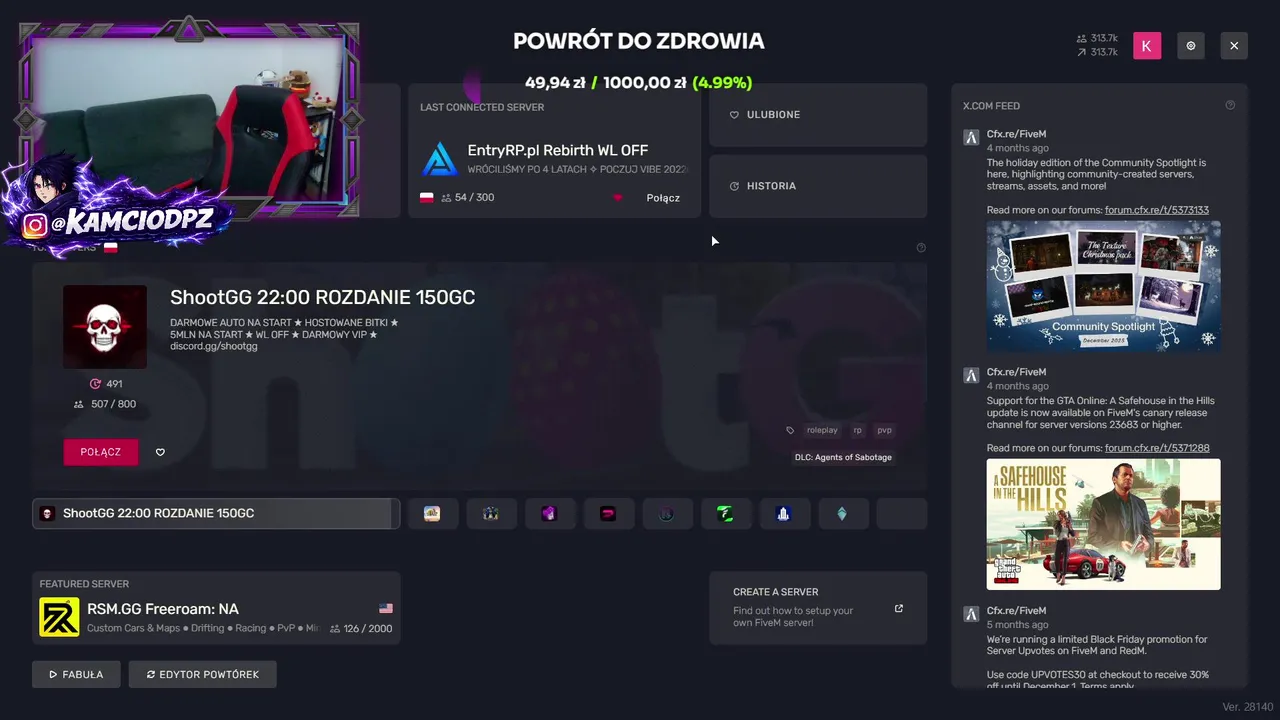Connect to EntryRP.pl with Połącz
1280x720 pixels.
(x=663, y=198)
